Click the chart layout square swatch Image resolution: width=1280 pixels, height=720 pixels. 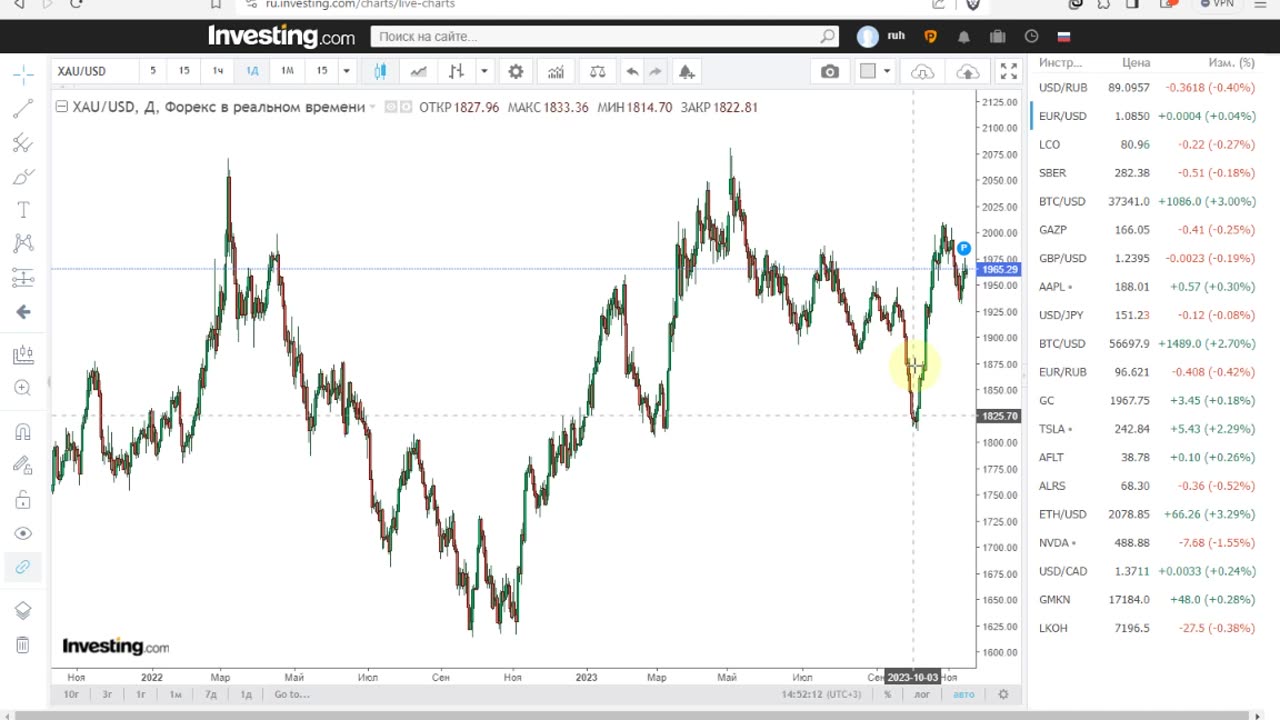868,71
